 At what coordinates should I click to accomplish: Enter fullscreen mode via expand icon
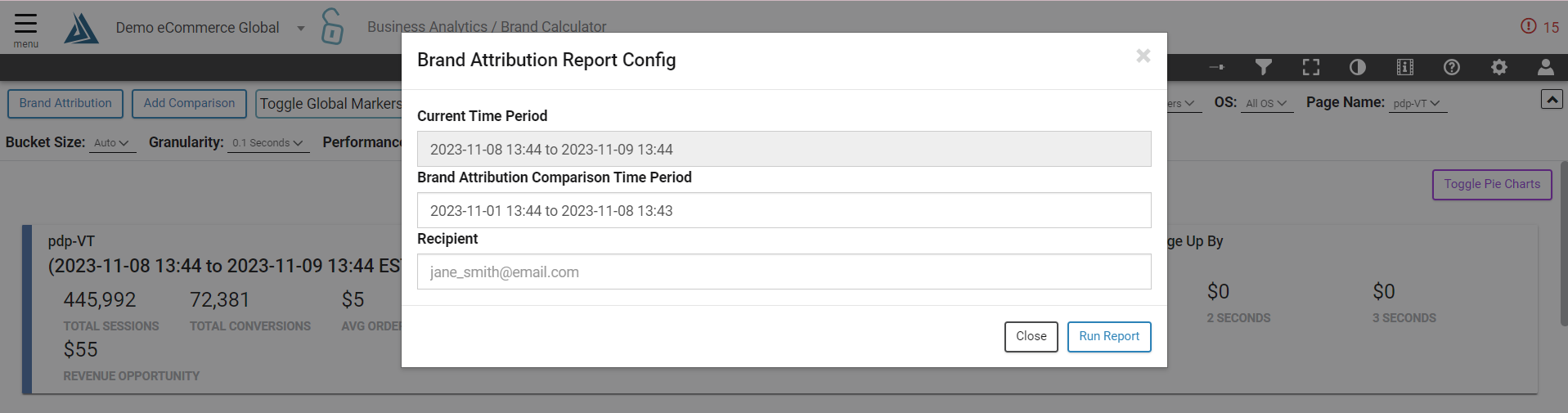pyautogui.click(x=1311, y=67)
